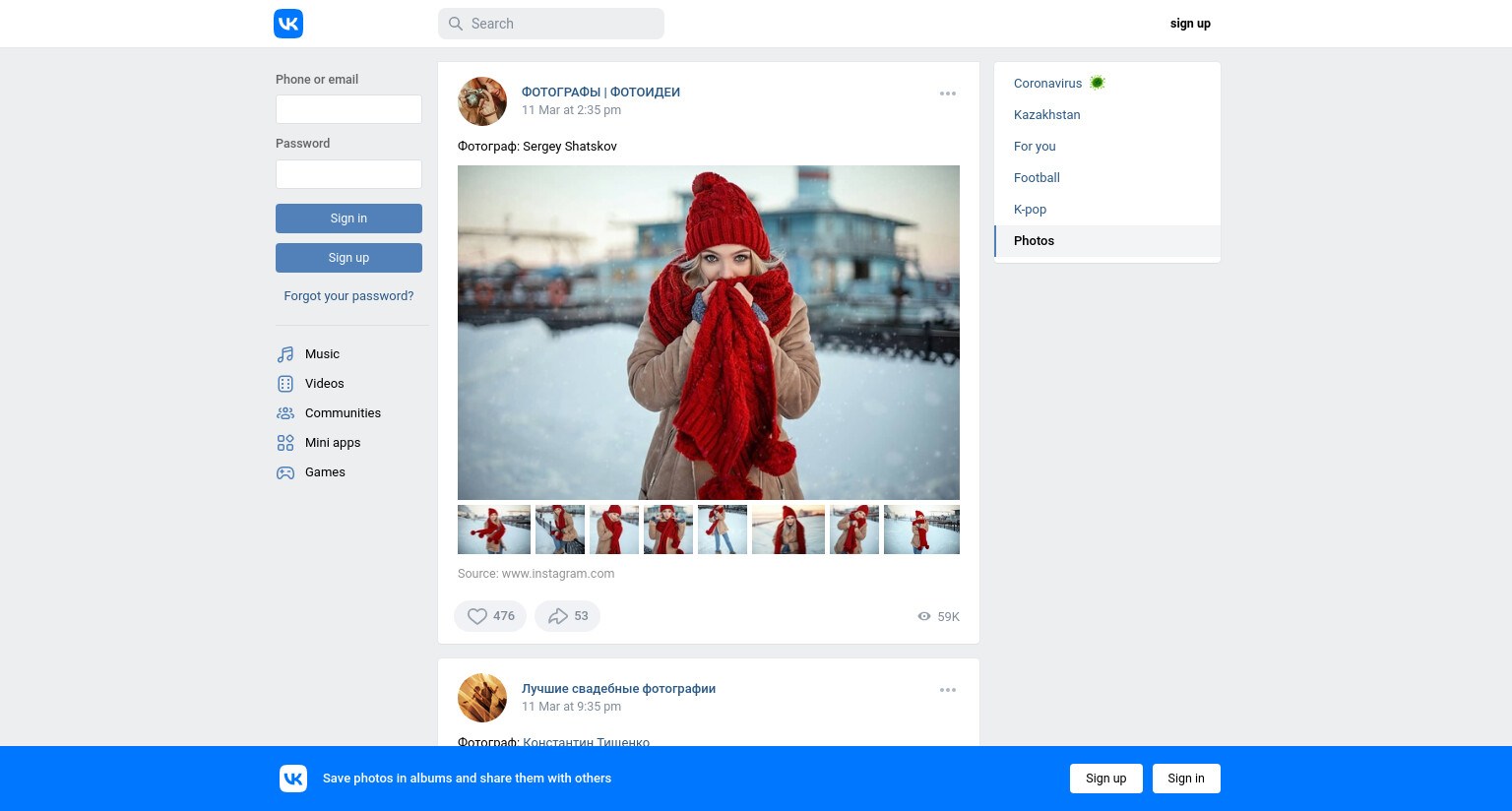Click the magnifier icon in the search bar
Screen dimensions: 1512x811
coord(456,24)
